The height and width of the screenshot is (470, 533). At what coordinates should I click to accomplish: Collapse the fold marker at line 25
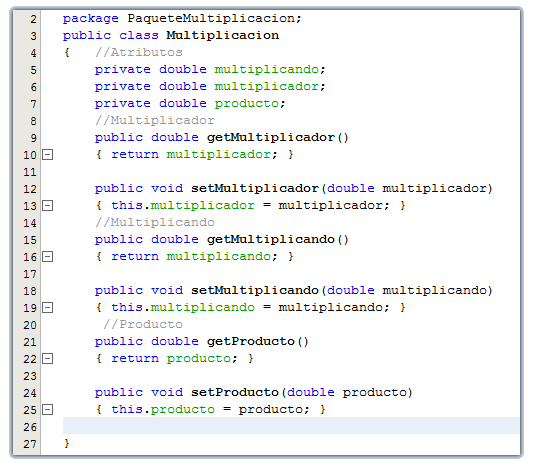48,410
